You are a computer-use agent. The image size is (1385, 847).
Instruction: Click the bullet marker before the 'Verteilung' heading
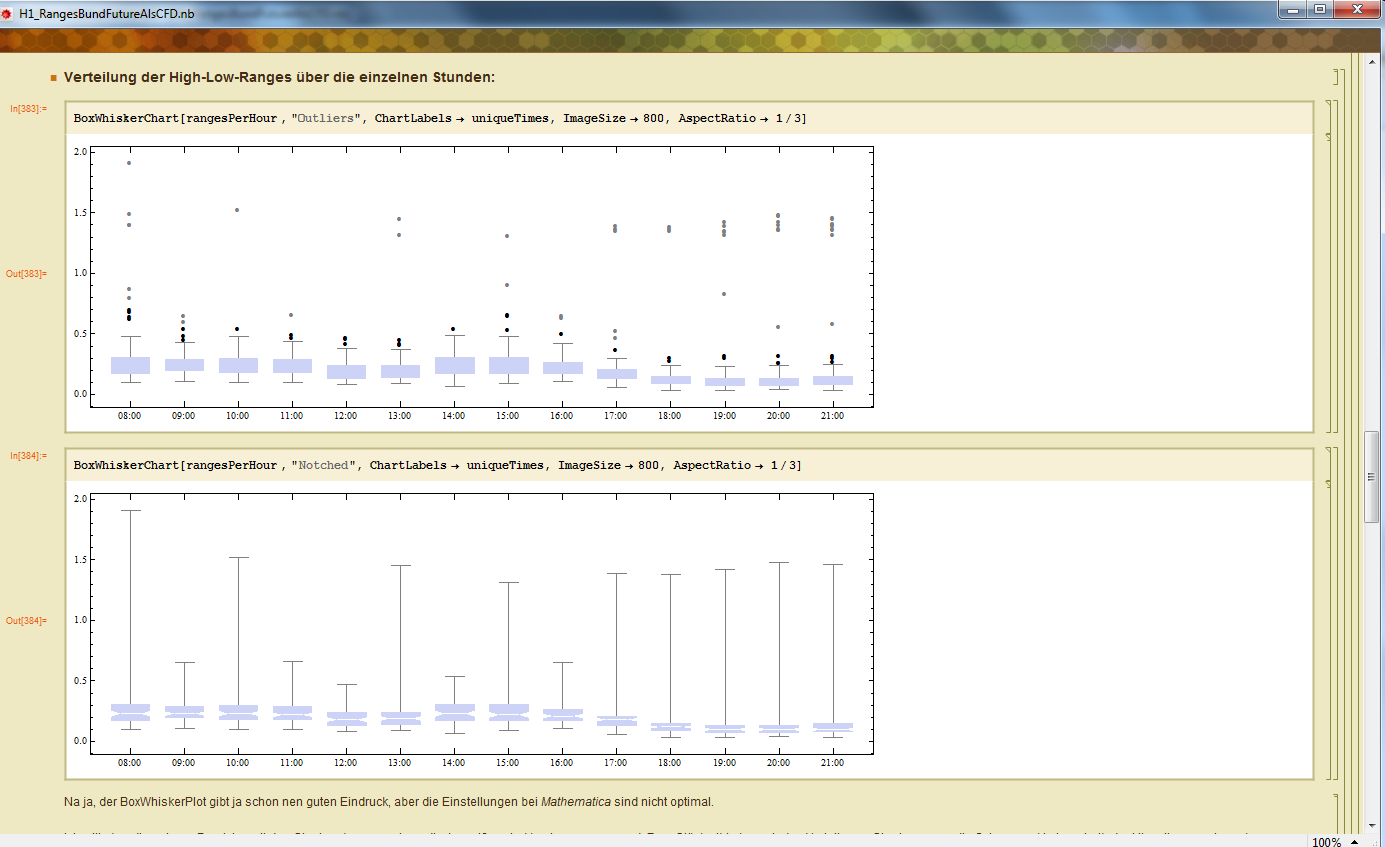coord(55,78)
